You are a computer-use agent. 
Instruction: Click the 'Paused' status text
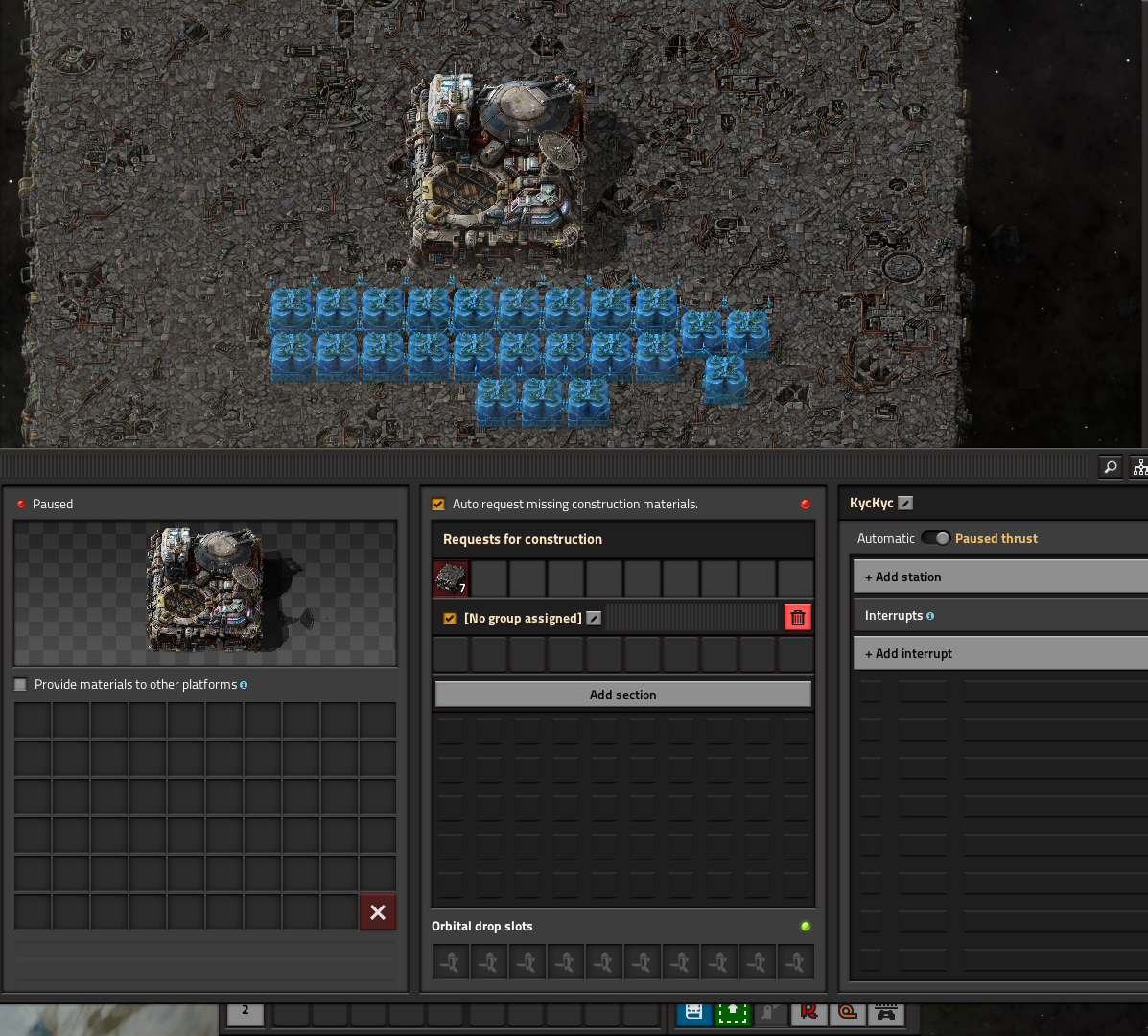point(53,504)
